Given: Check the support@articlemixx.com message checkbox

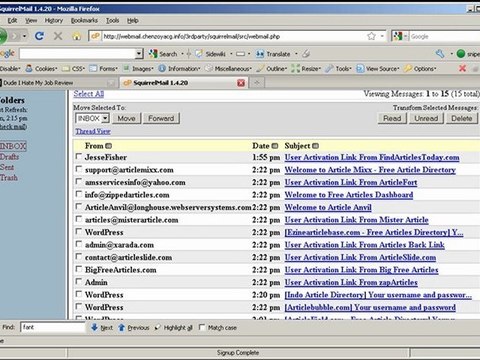Looking at the screenshot, I should click(x=79, y=169).
